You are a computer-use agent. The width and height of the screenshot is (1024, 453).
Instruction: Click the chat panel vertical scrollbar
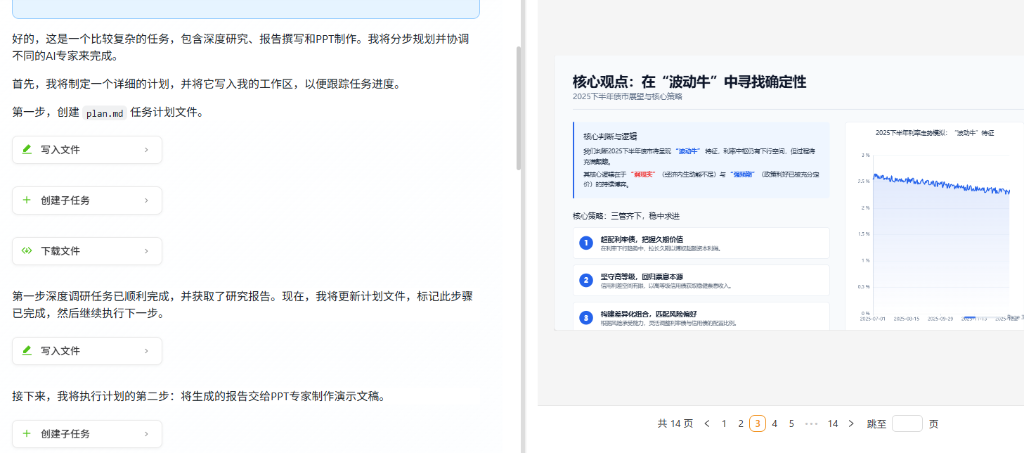point(518,108)
